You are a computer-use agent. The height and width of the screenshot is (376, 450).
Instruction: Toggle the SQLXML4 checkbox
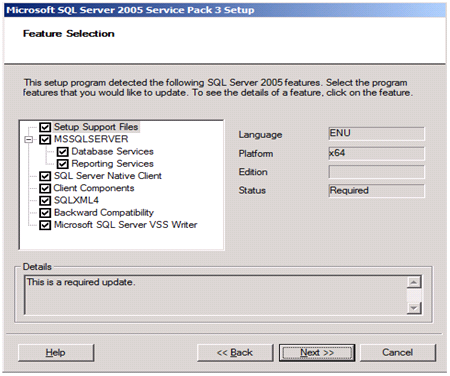(x=45, y=200)
